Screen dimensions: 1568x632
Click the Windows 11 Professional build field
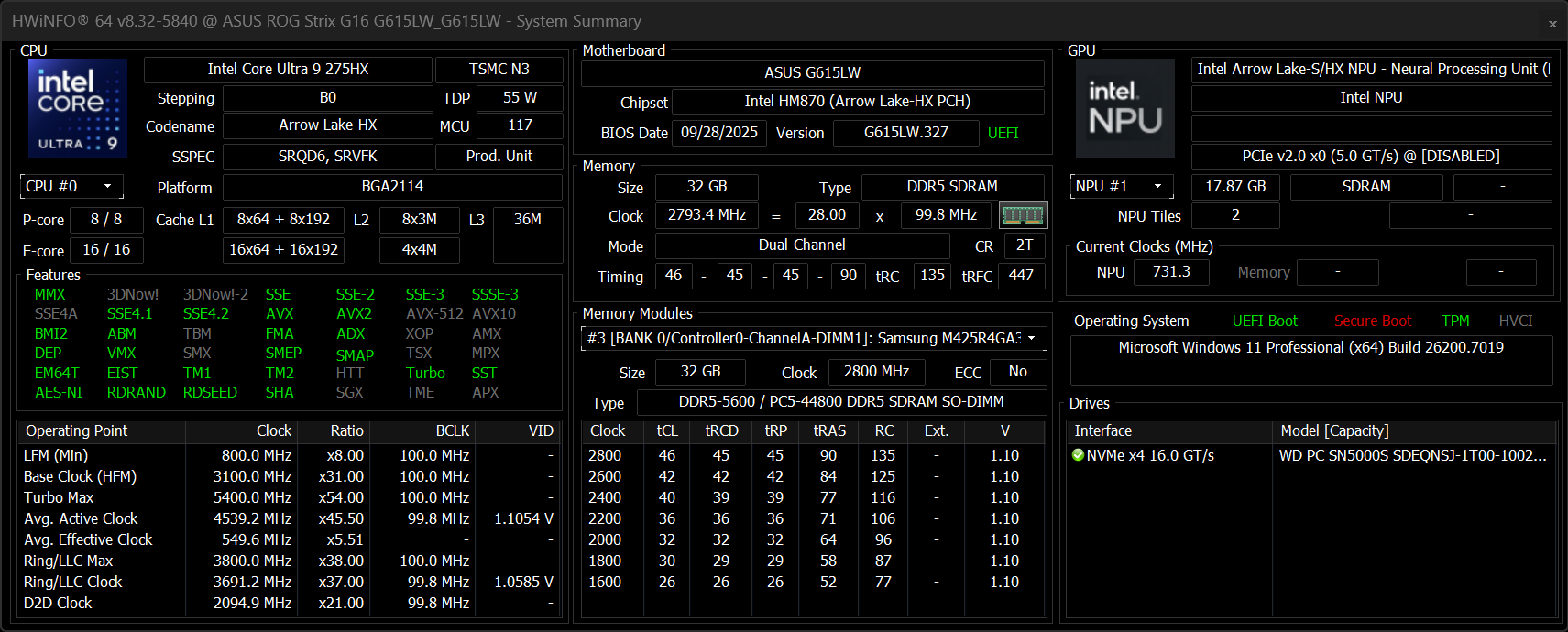[1311, 360]
